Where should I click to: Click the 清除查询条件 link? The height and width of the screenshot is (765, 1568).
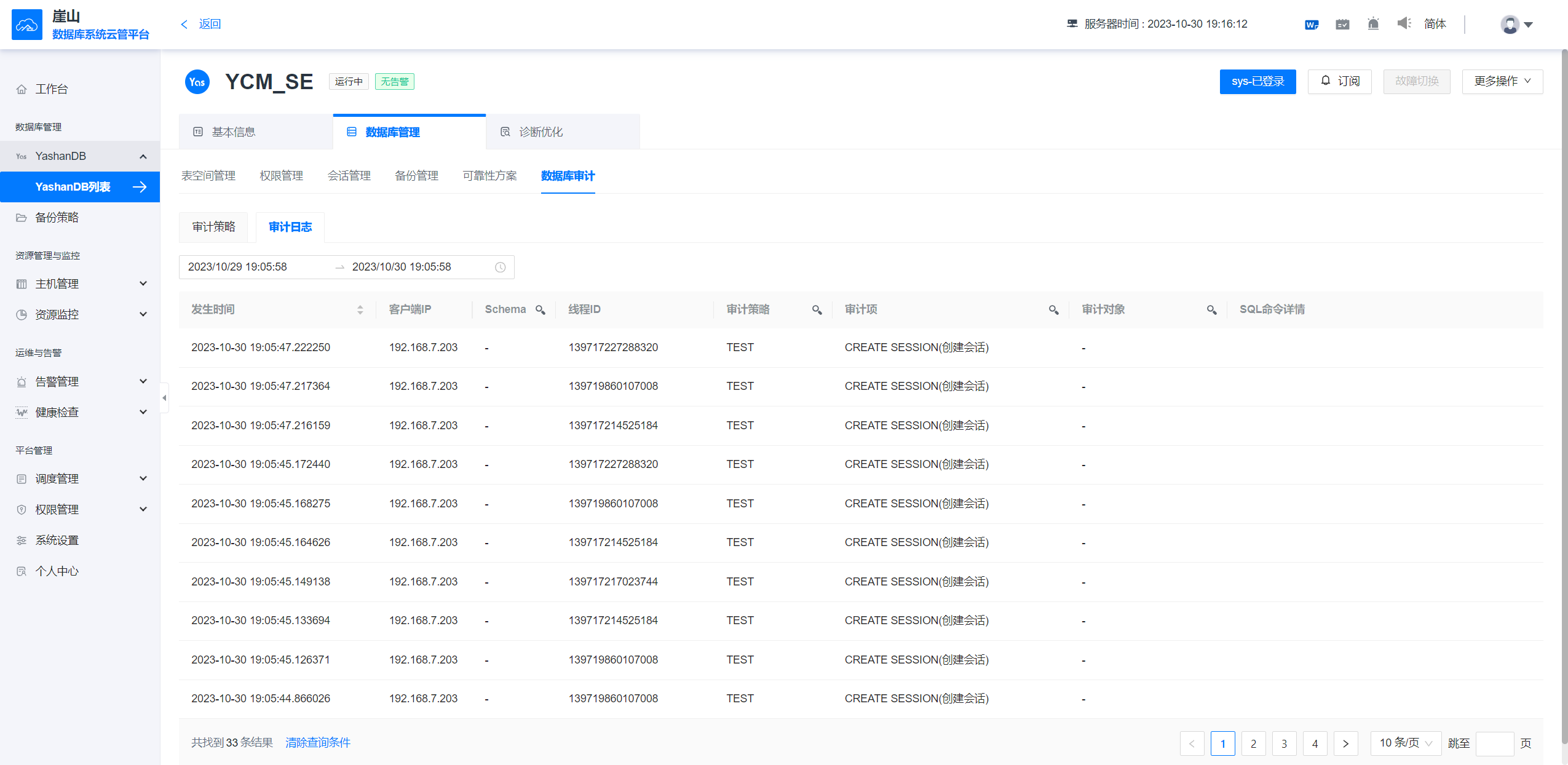point(317,743)
